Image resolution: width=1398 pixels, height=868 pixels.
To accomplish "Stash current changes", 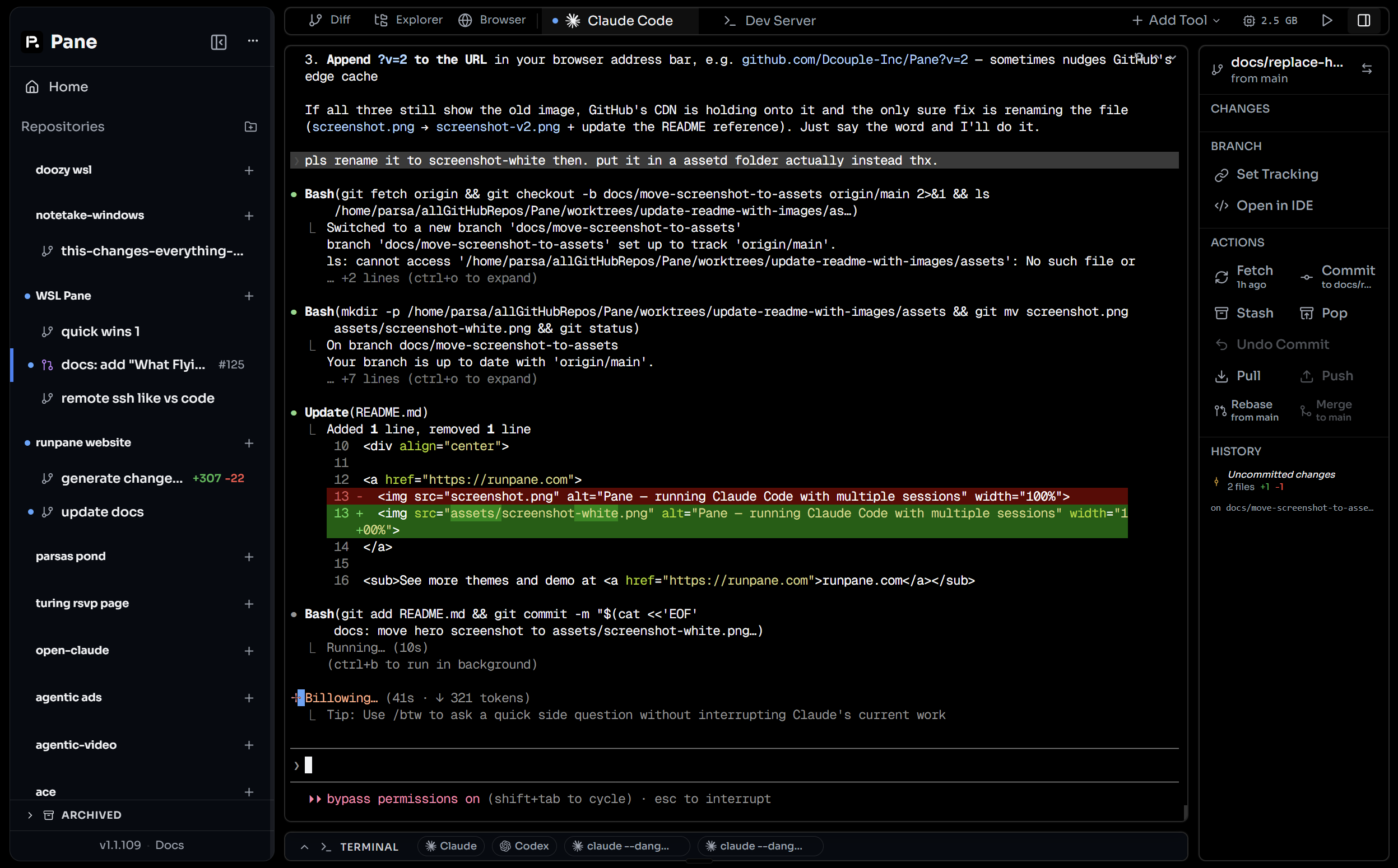I will tap(1244, 313).
